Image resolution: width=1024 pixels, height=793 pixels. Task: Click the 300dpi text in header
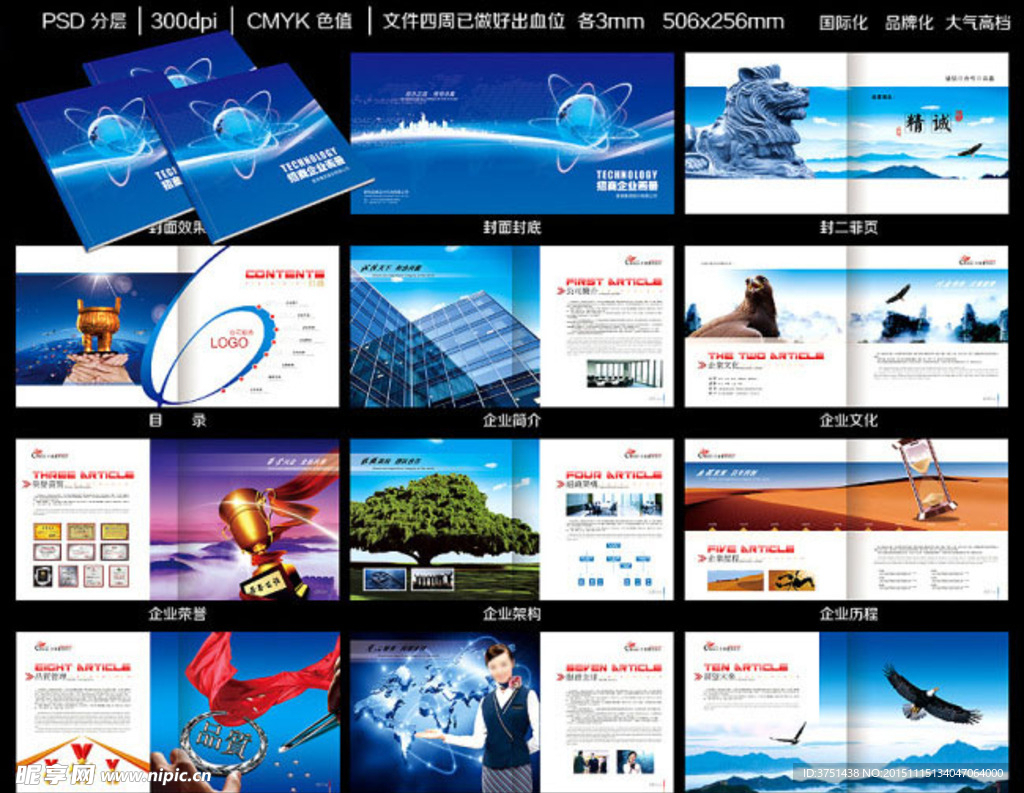pyautogui.click(x=184, y=21)
